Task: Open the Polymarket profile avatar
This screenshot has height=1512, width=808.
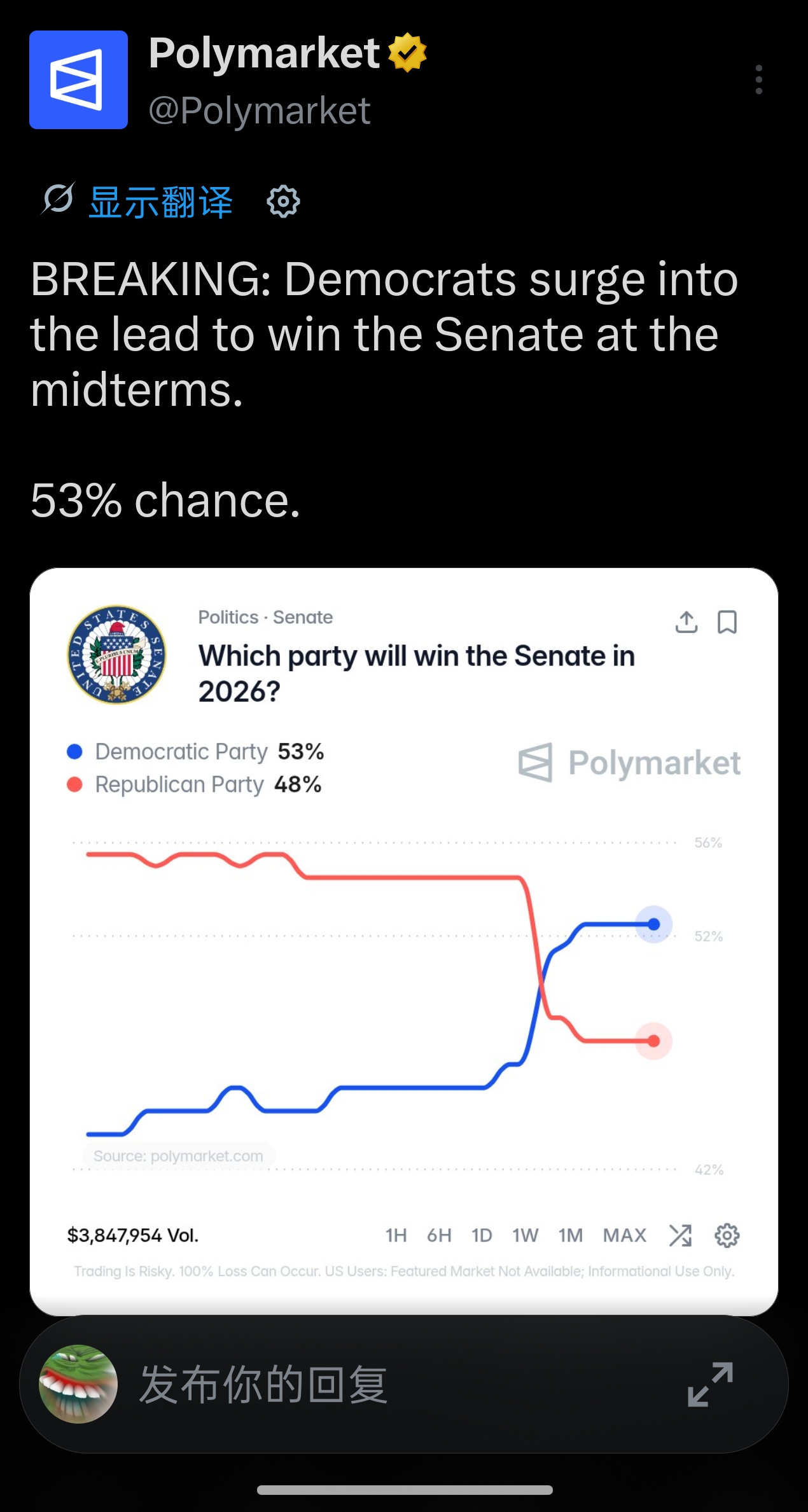Action: [78, 80]
